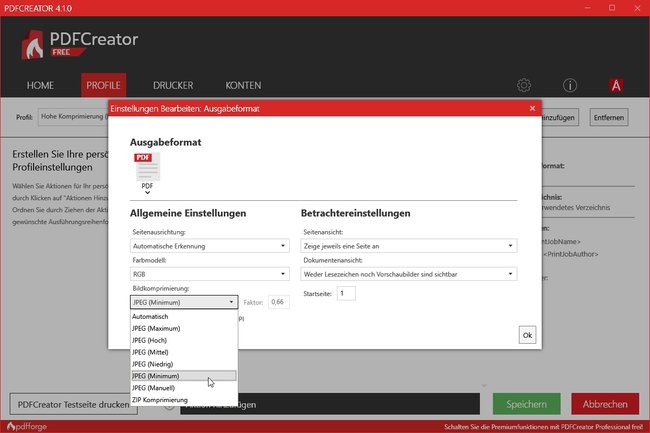Select JPEG (Hoch) option
This screenshot has width=650, height=433.
(x=184, y=341)
